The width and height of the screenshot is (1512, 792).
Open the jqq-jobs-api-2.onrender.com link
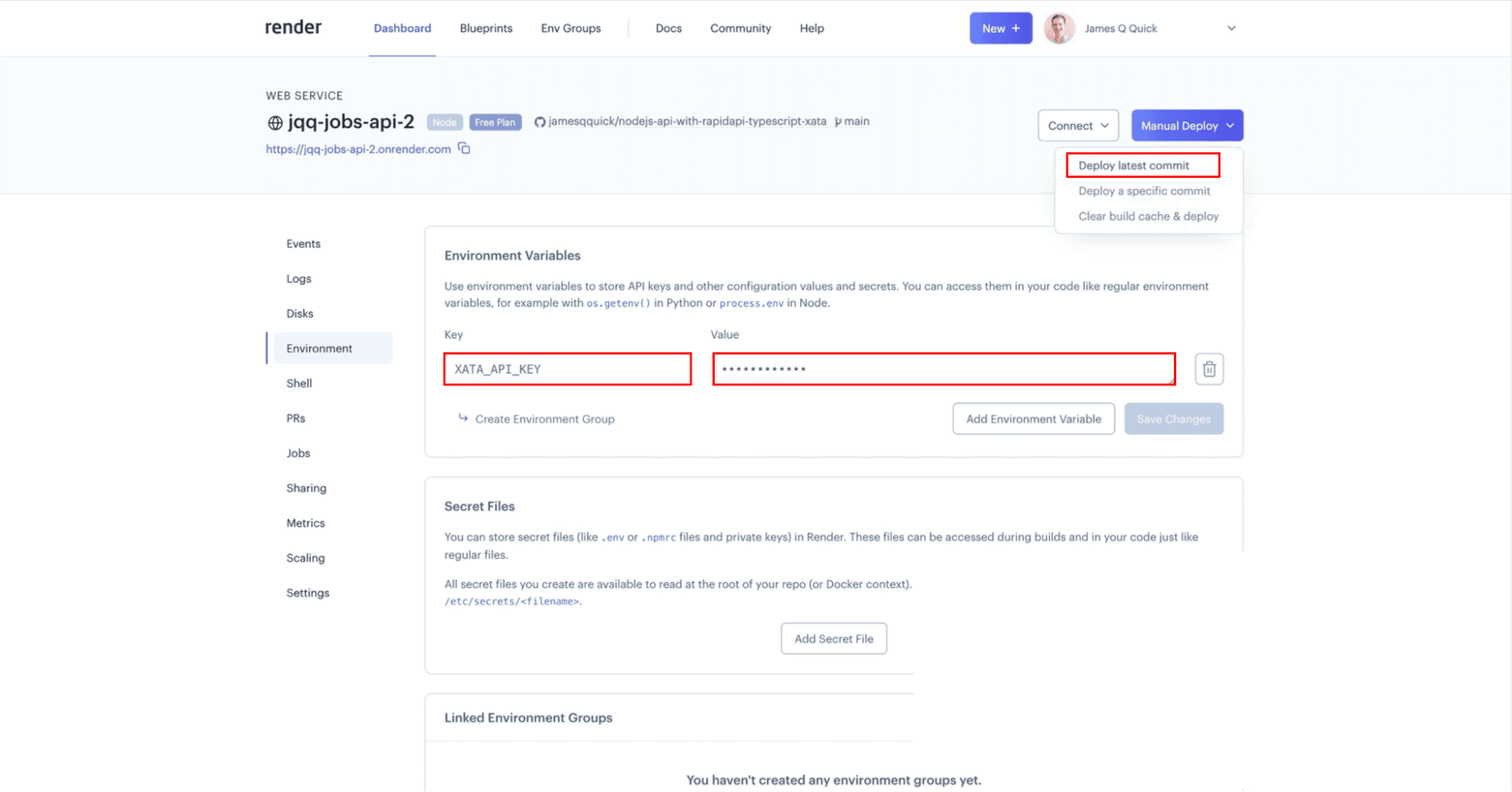pyautogui.click(x=358, y=149)
